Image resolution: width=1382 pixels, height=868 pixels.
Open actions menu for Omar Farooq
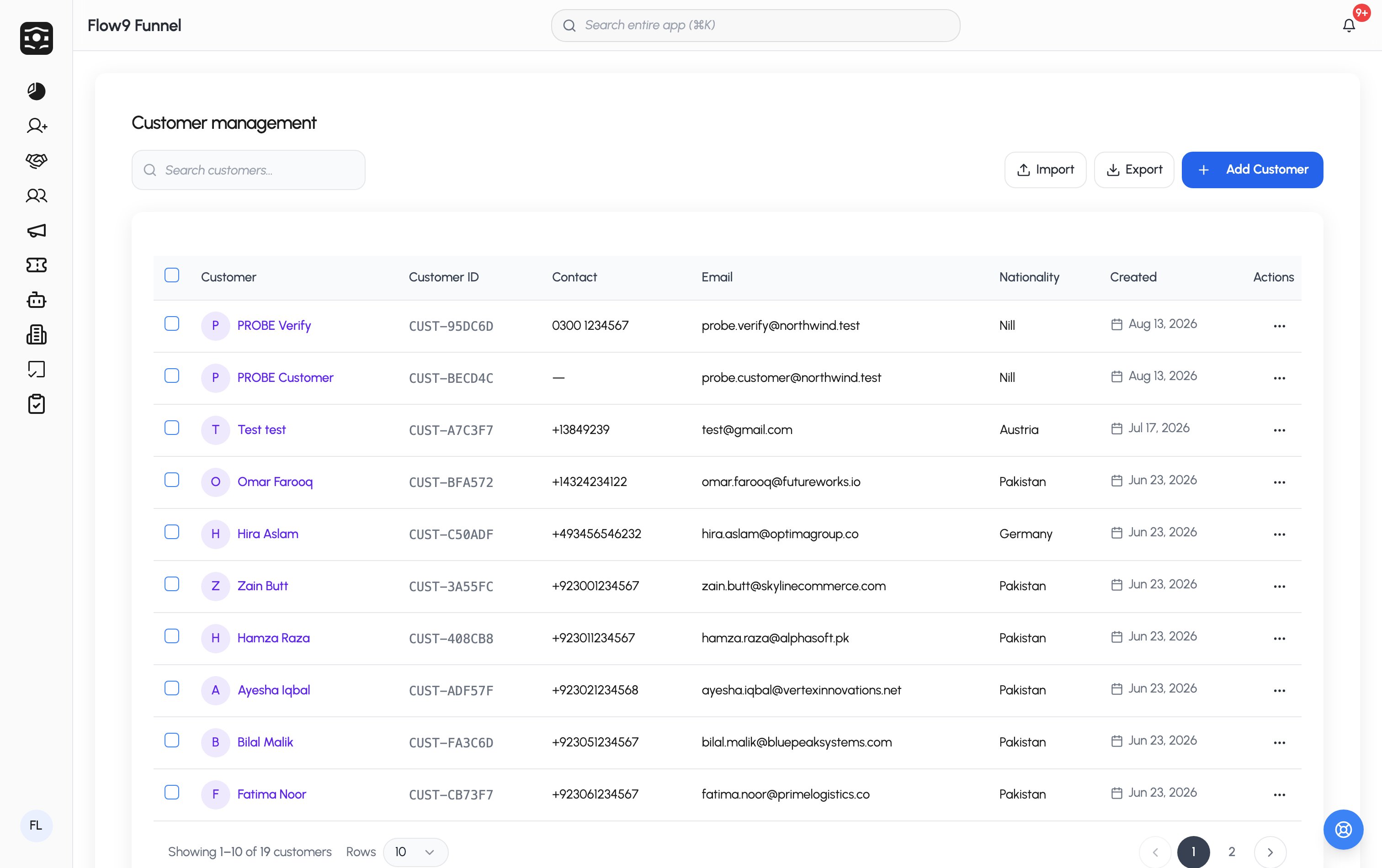[x=1279, y=482]
